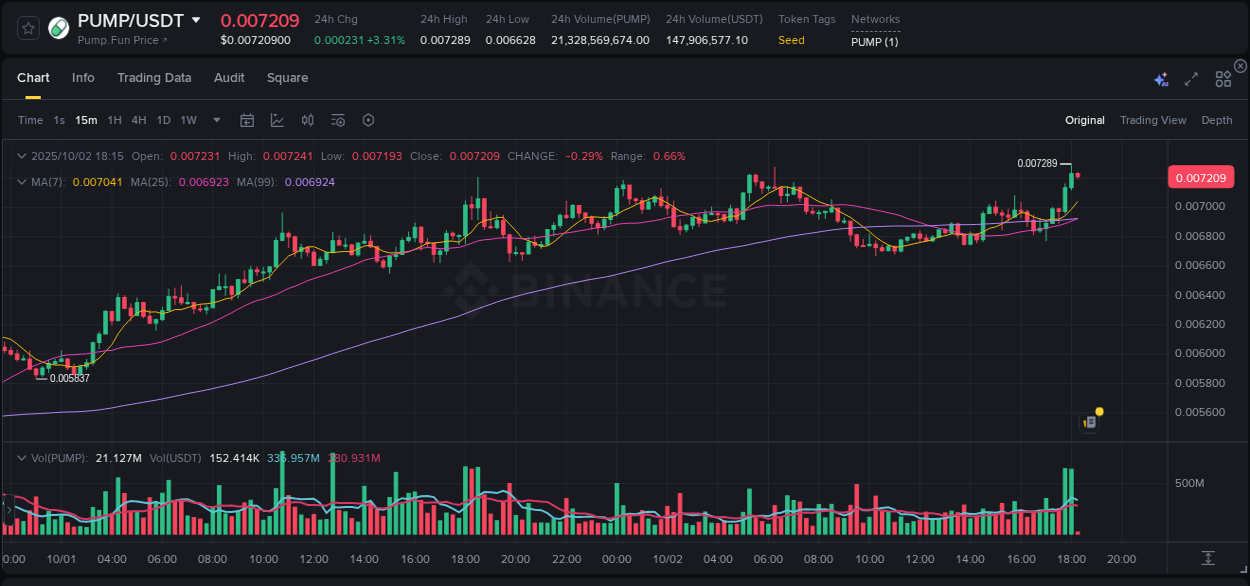1250x586 pixels.
Task: Star PUMP/USDT as a favorite
Action: [27, 28]
